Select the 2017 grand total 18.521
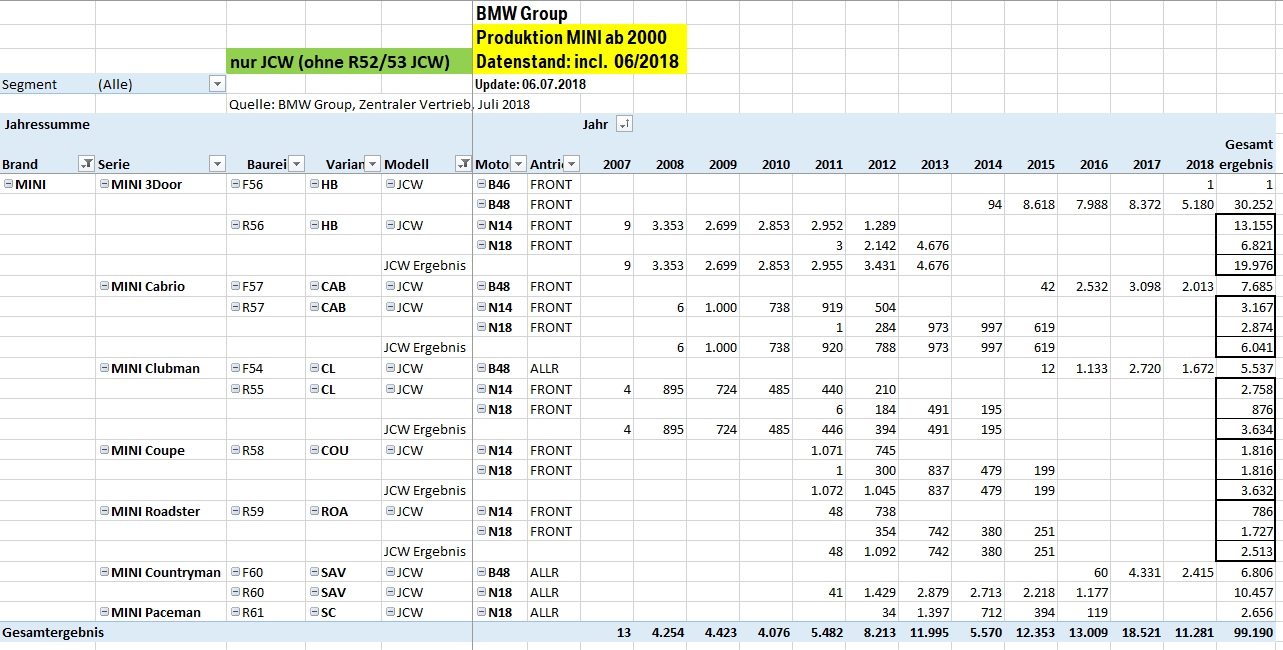Viewport: 1283px width, 650px height. point(1140,632)
